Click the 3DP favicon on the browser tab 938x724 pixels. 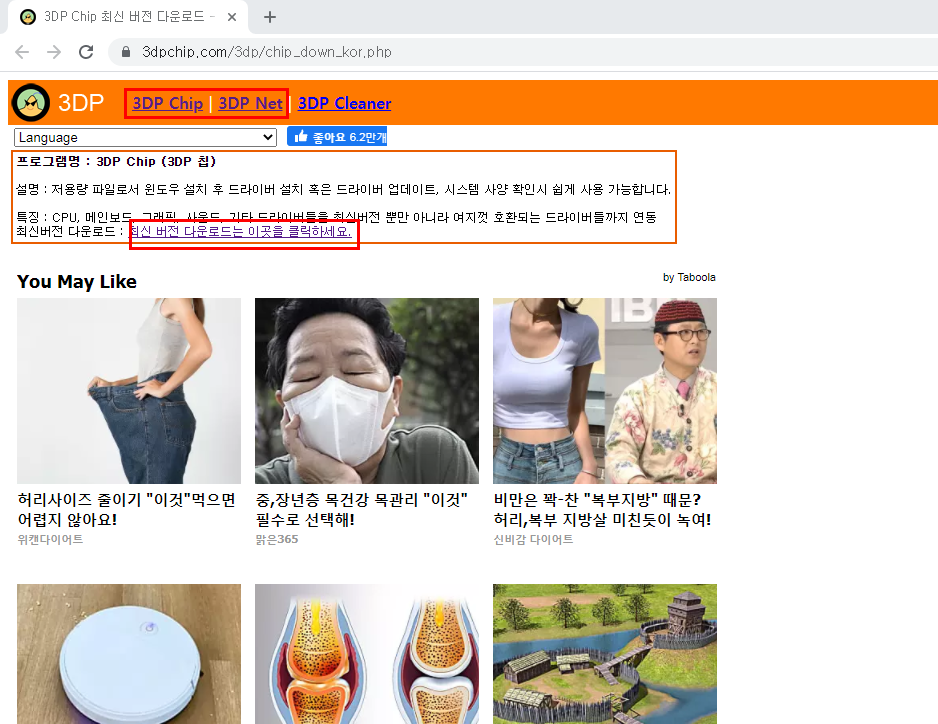click(27, 17)
